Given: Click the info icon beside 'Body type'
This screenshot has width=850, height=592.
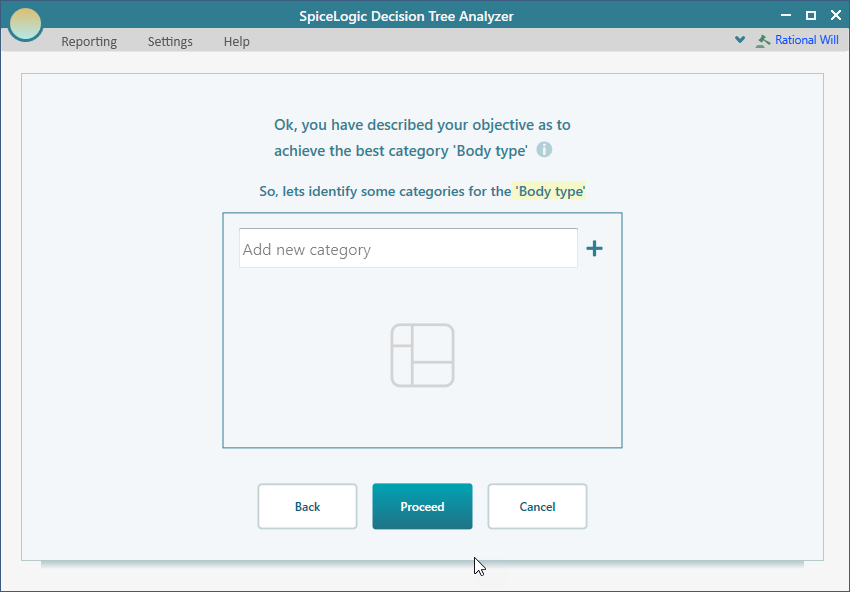Looking at the screenshot, I should (x=544, y=150).
